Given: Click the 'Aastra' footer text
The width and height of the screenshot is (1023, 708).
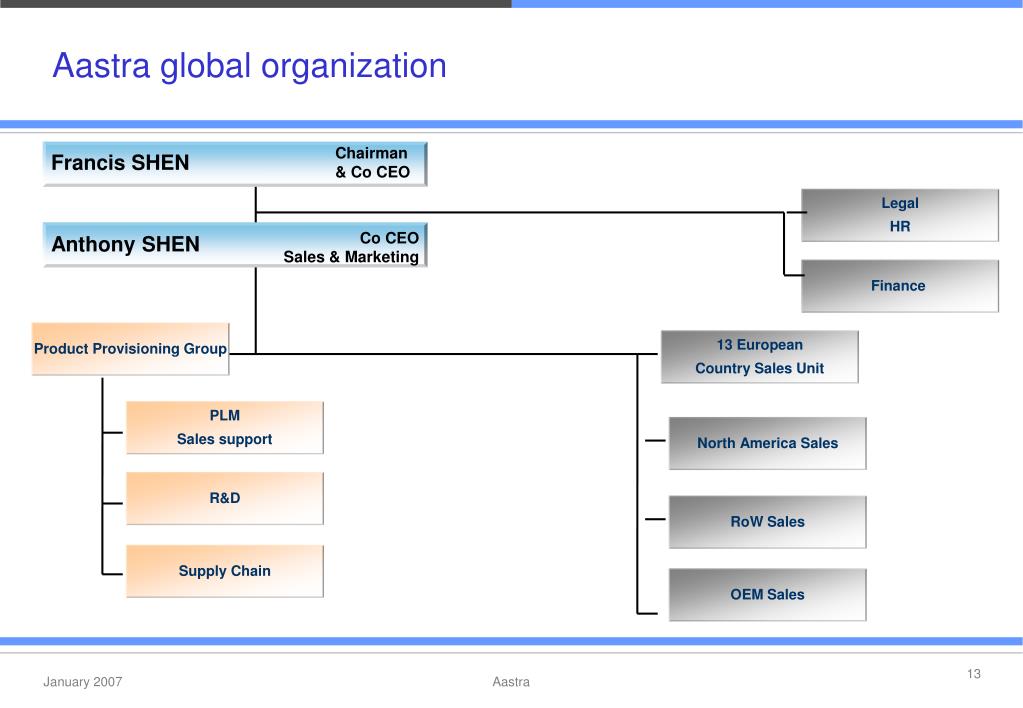Looking at the screenshot, I should (x=511, y=682).
